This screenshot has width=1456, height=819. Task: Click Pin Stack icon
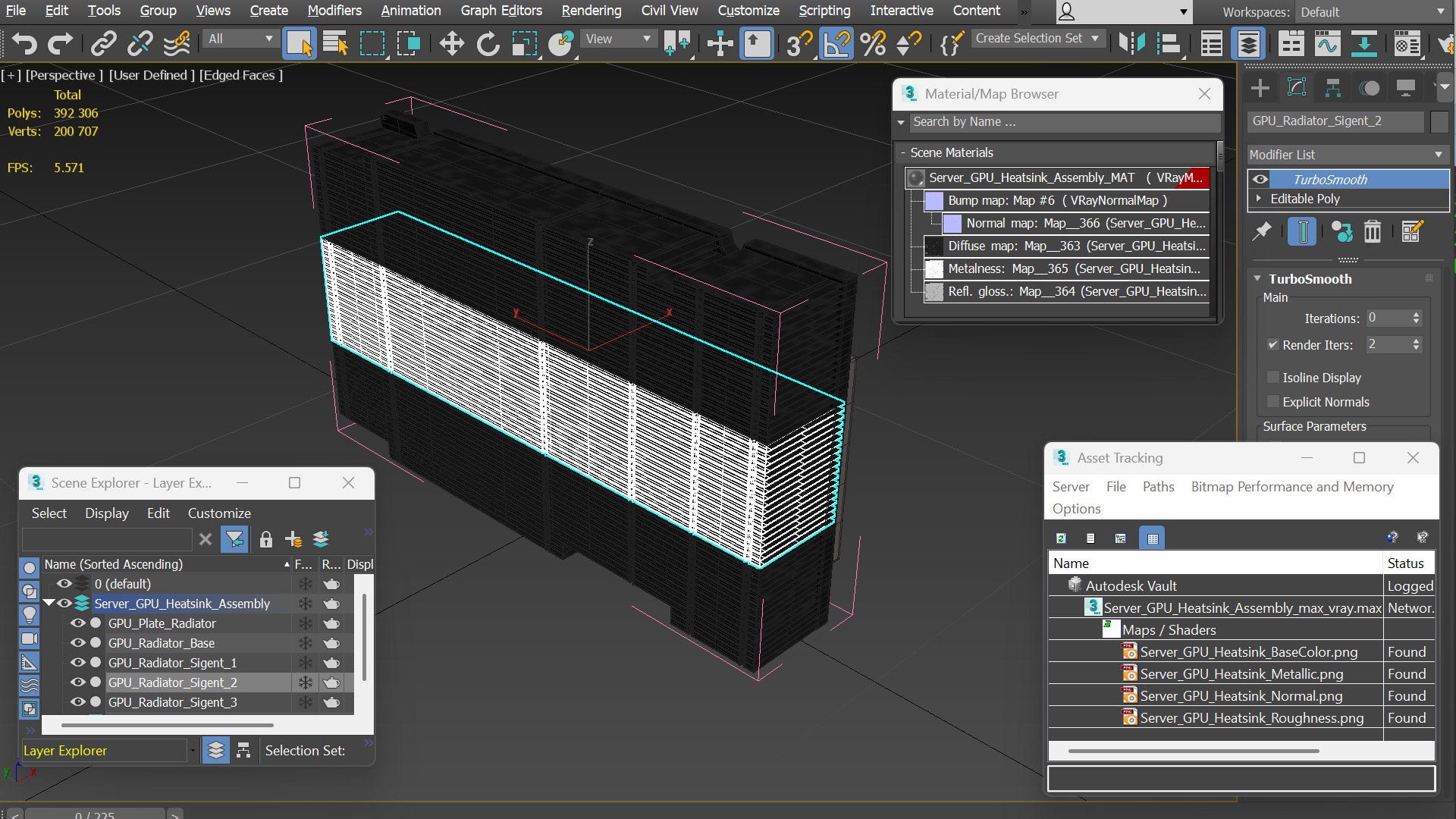tap(1262, 231)
